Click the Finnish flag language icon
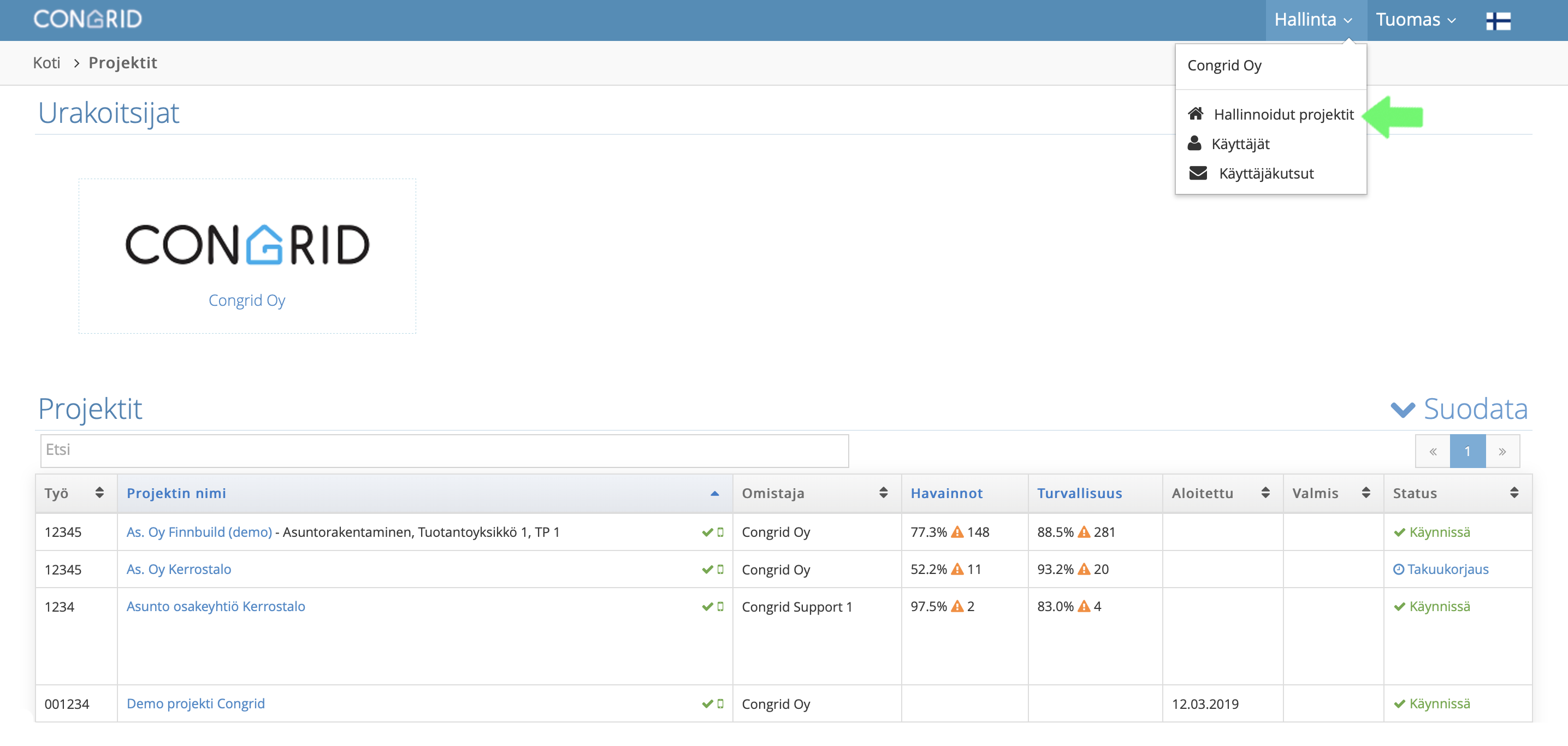The width and height of the screenshot is (1568, 746). coord(1498,21)
